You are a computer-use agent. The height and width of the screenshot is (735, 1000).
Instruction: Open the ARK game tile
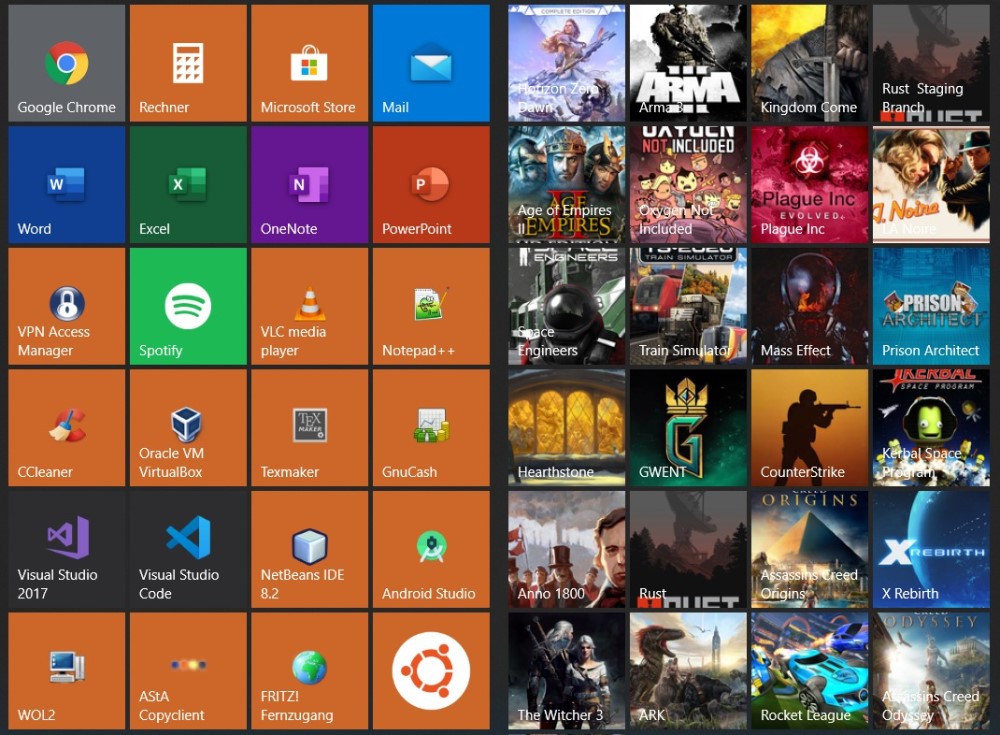coord(688,671)
